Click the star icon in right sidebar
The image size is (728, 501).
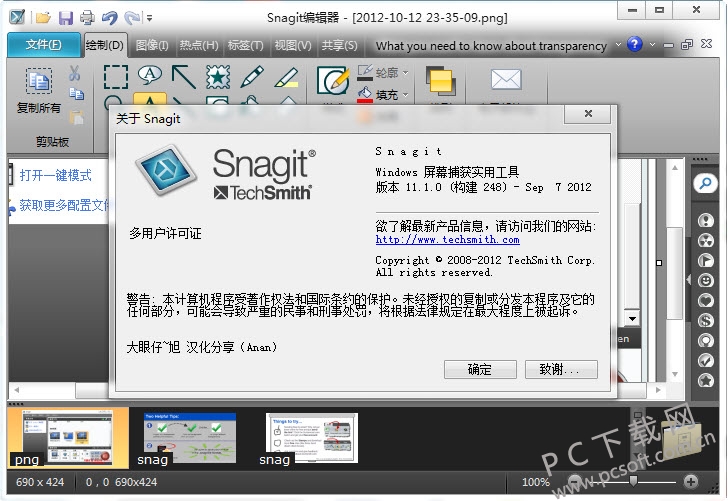coord(706,381)
